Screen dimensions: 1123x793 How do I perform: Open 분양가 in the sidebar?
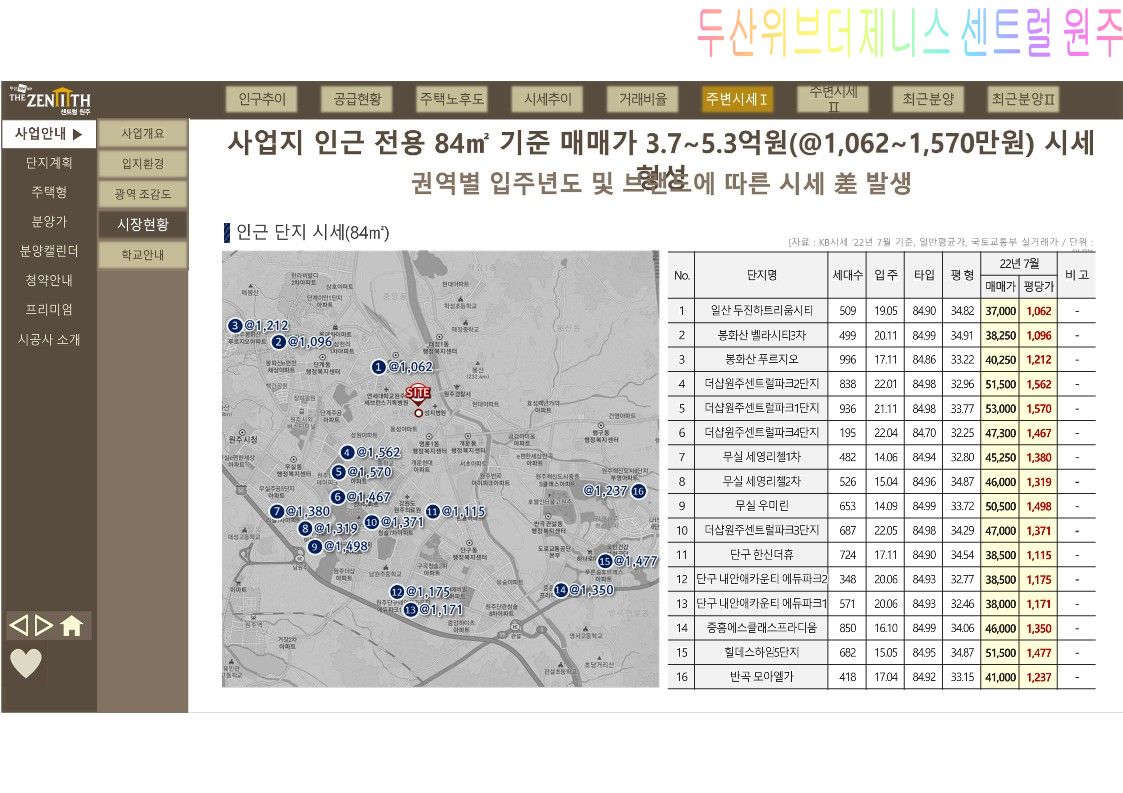click(x=49, y=221)
